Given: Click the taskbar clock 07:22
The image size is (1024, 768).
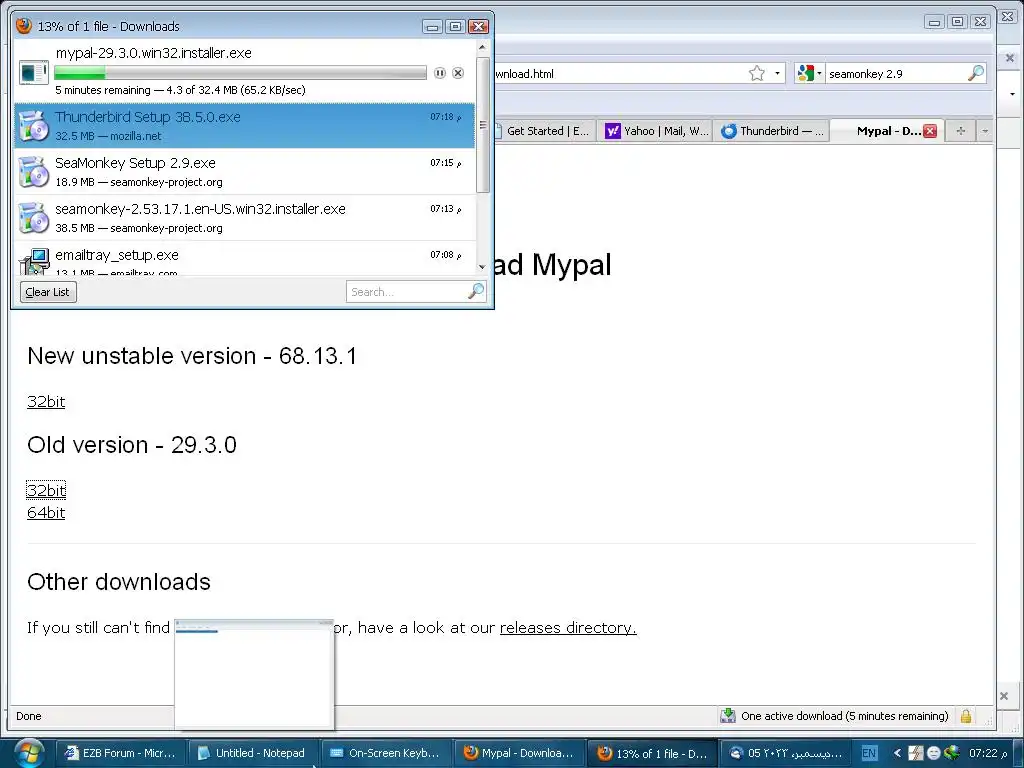Looking at the screenshot, I should point(988,753).
